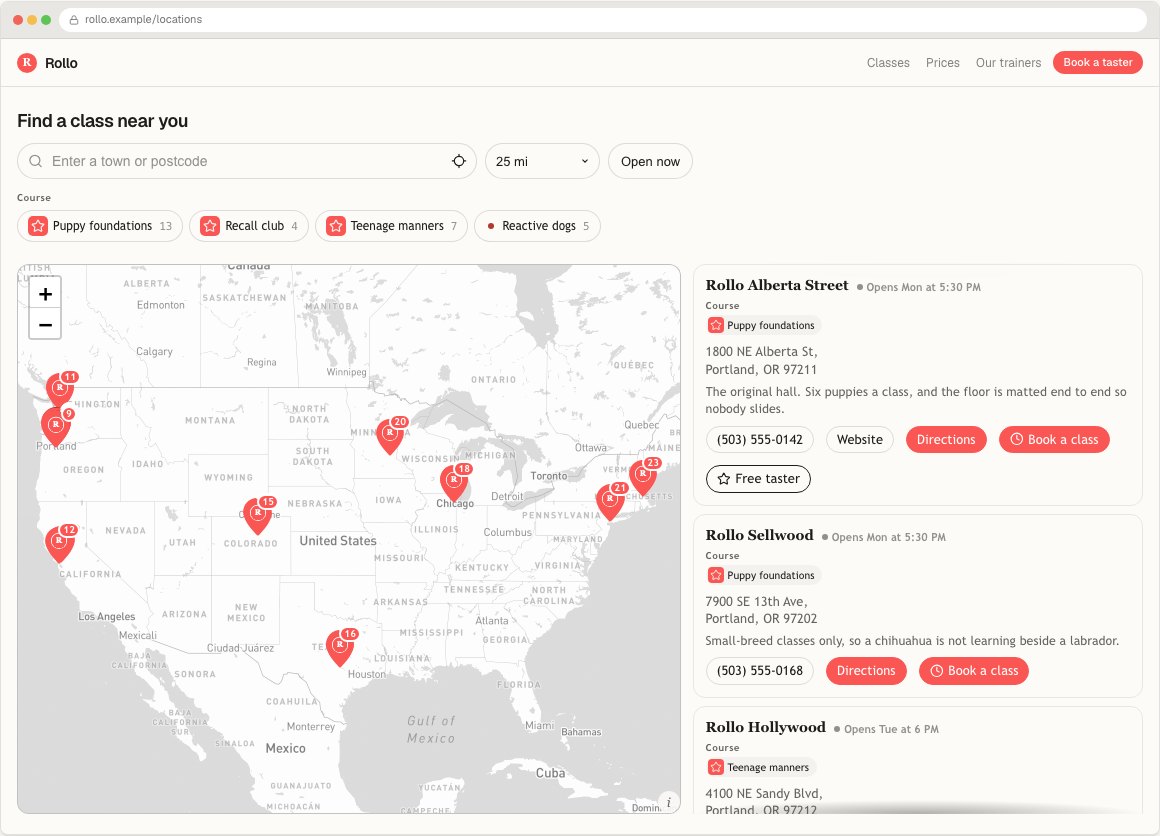This screenshot has width=1160, height=836.
Task: Open Our trainers nav link
Action: 1008,63
